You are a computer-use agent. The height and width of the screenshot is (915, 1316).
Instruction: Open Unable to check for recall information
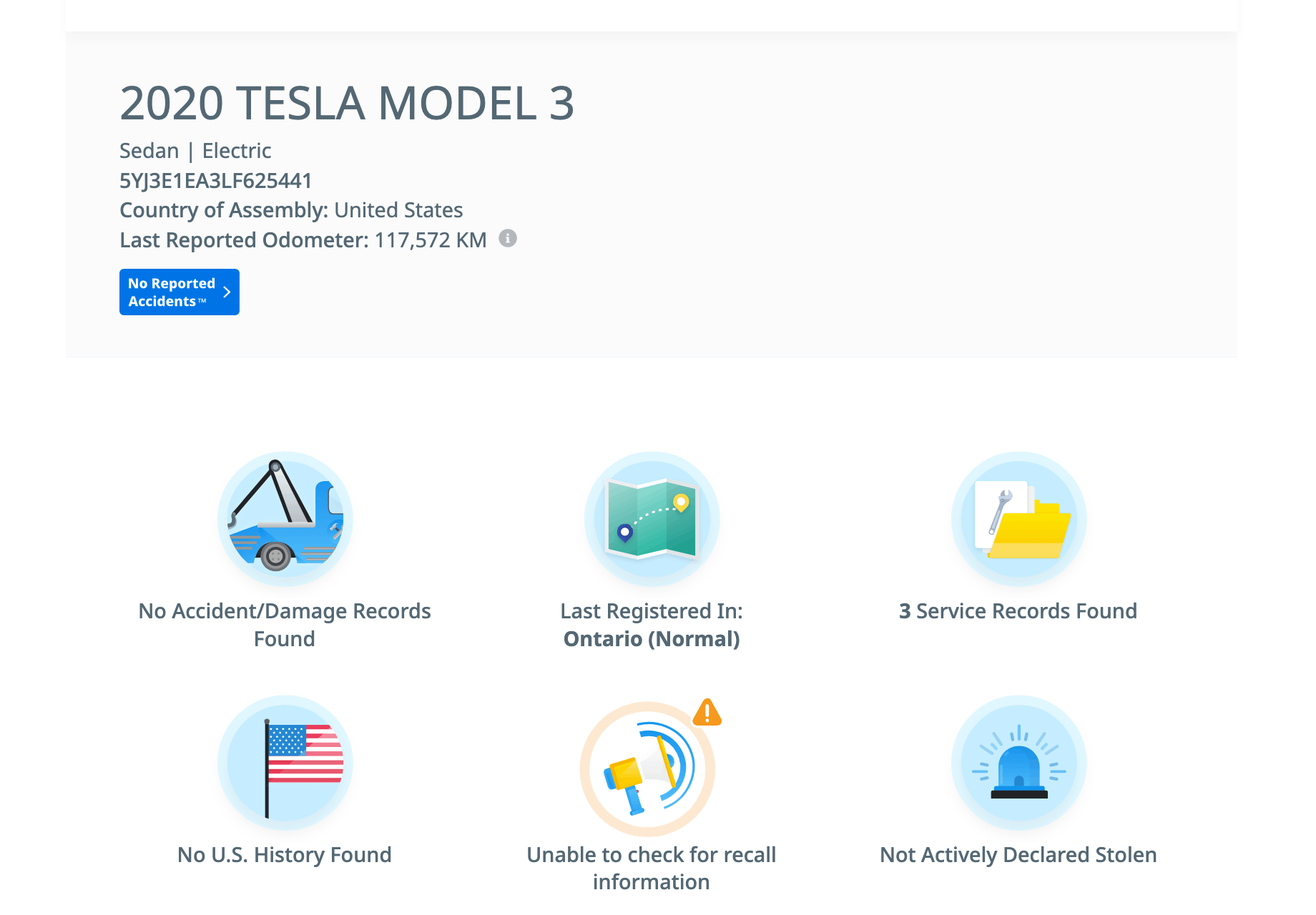[x=652, y=868]
